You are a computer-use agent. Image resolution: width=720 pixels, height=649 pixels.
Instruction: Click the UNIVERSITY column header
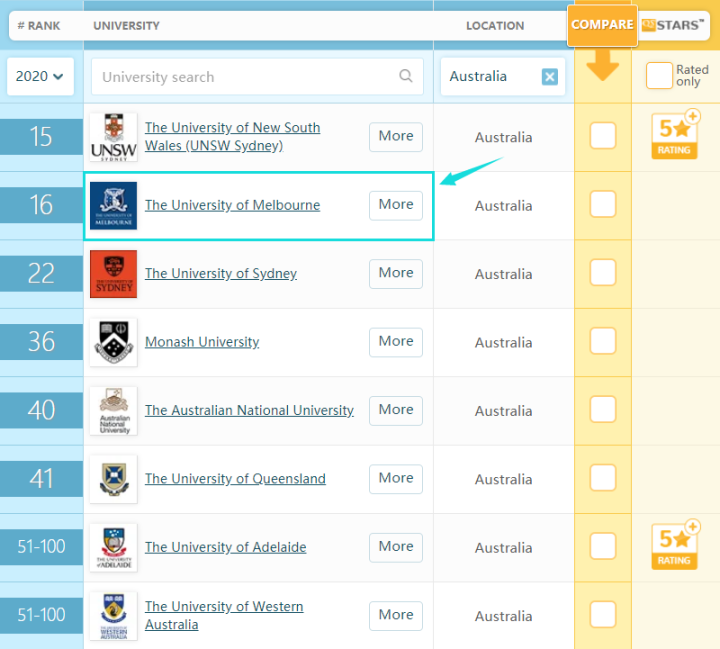(x=126, y=26)
